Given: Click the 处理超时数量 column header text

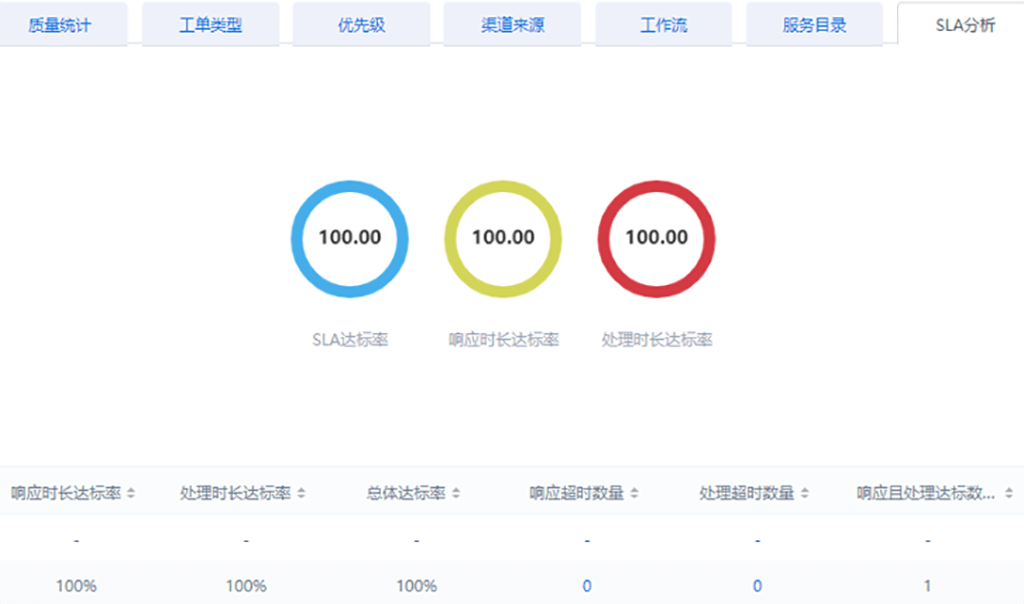Looking at the screenshot, I should pyautogui.click(x=746, y=493).
